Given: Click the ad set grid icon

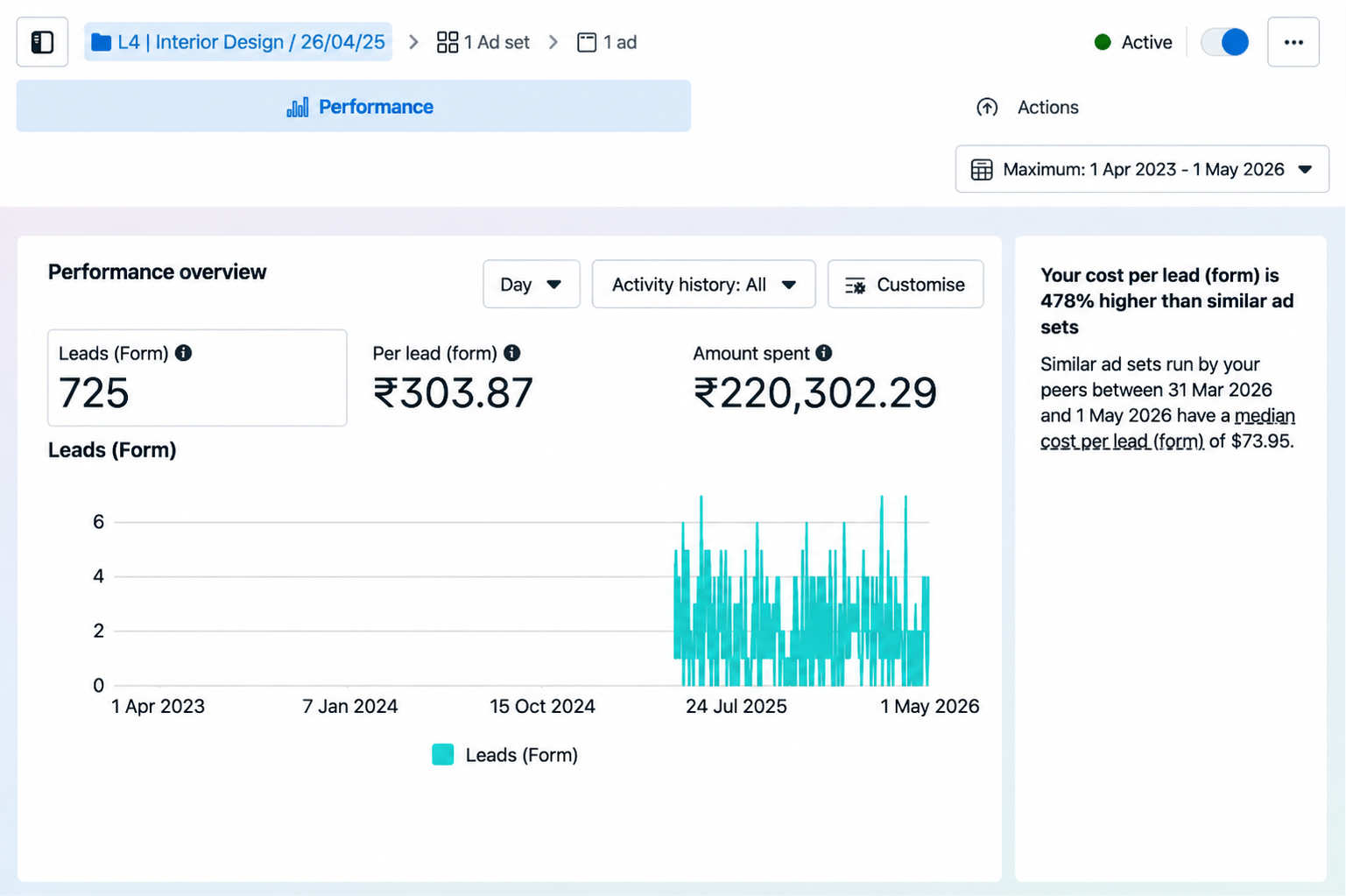Looking at the screenshot, I should [x=447, y=42].
